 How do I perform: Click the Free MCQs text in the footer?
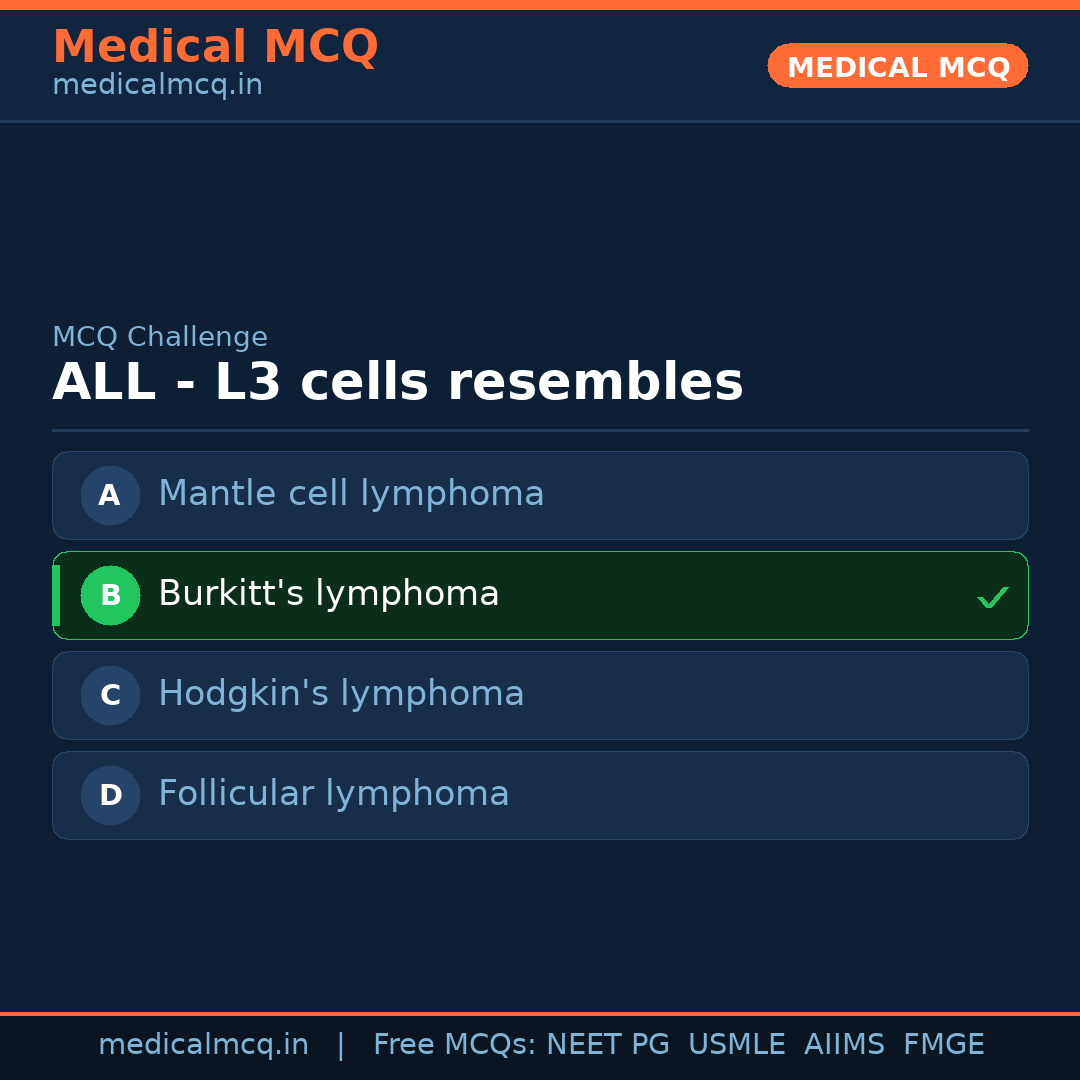coord(454,1045)
